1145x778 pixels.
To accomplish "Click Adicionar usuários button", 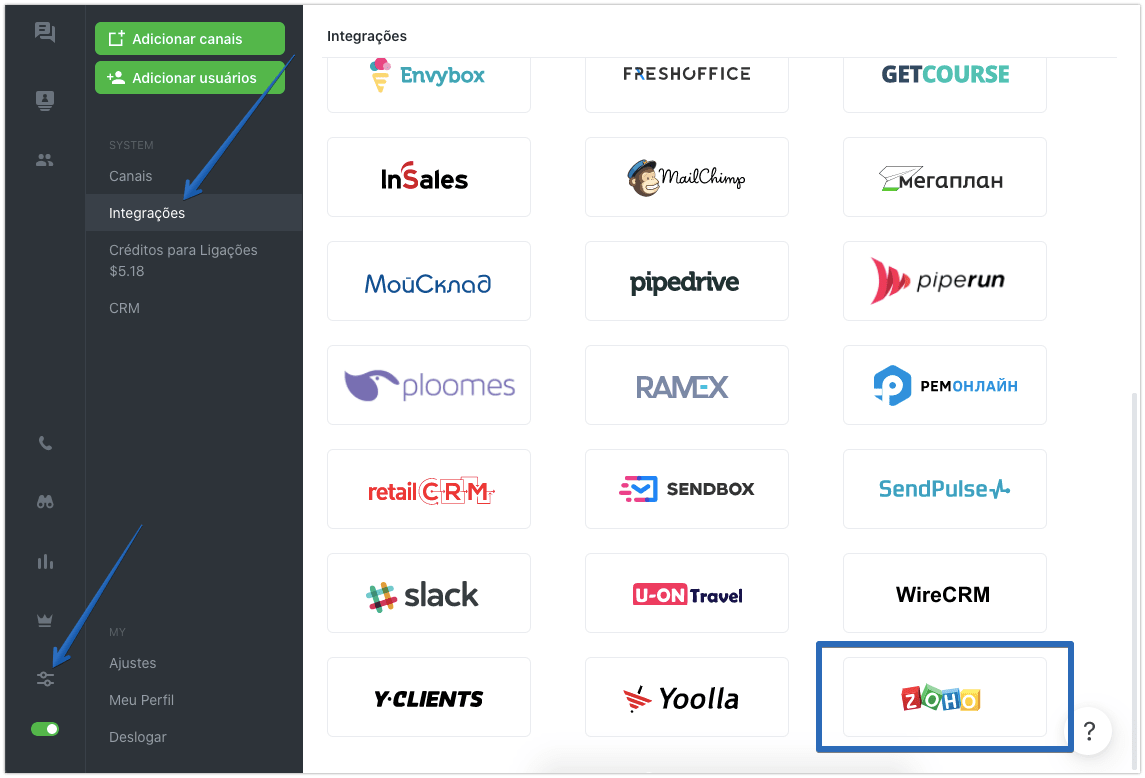I will 190,77.
